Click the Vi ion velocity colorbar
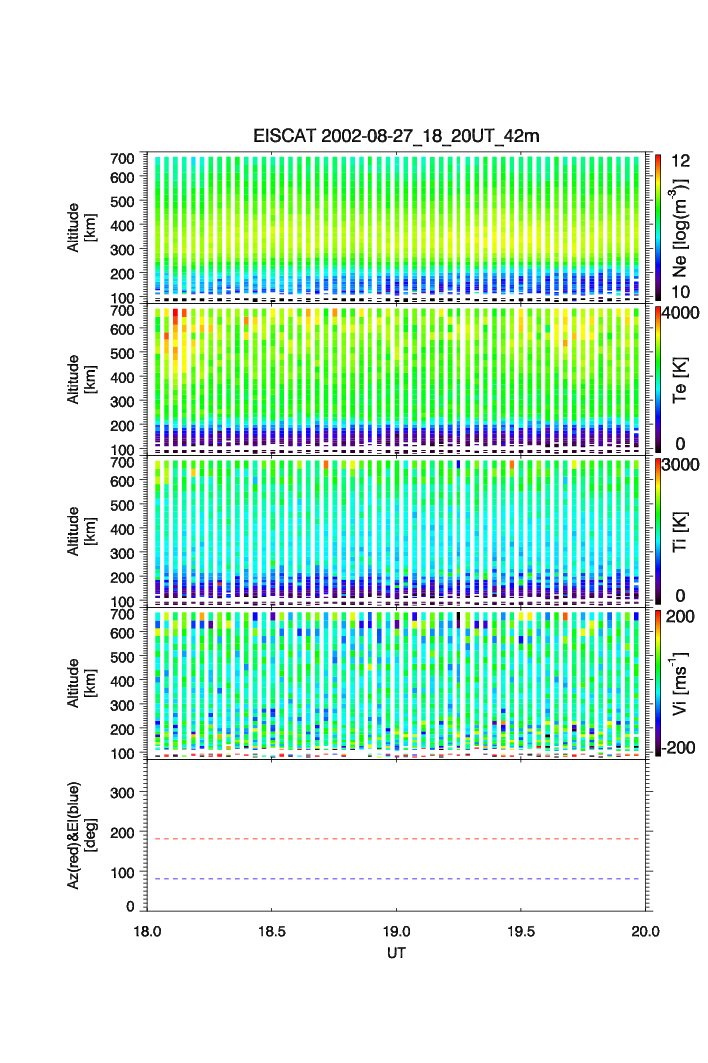The image size is (708, 1063). coord(658,682)
